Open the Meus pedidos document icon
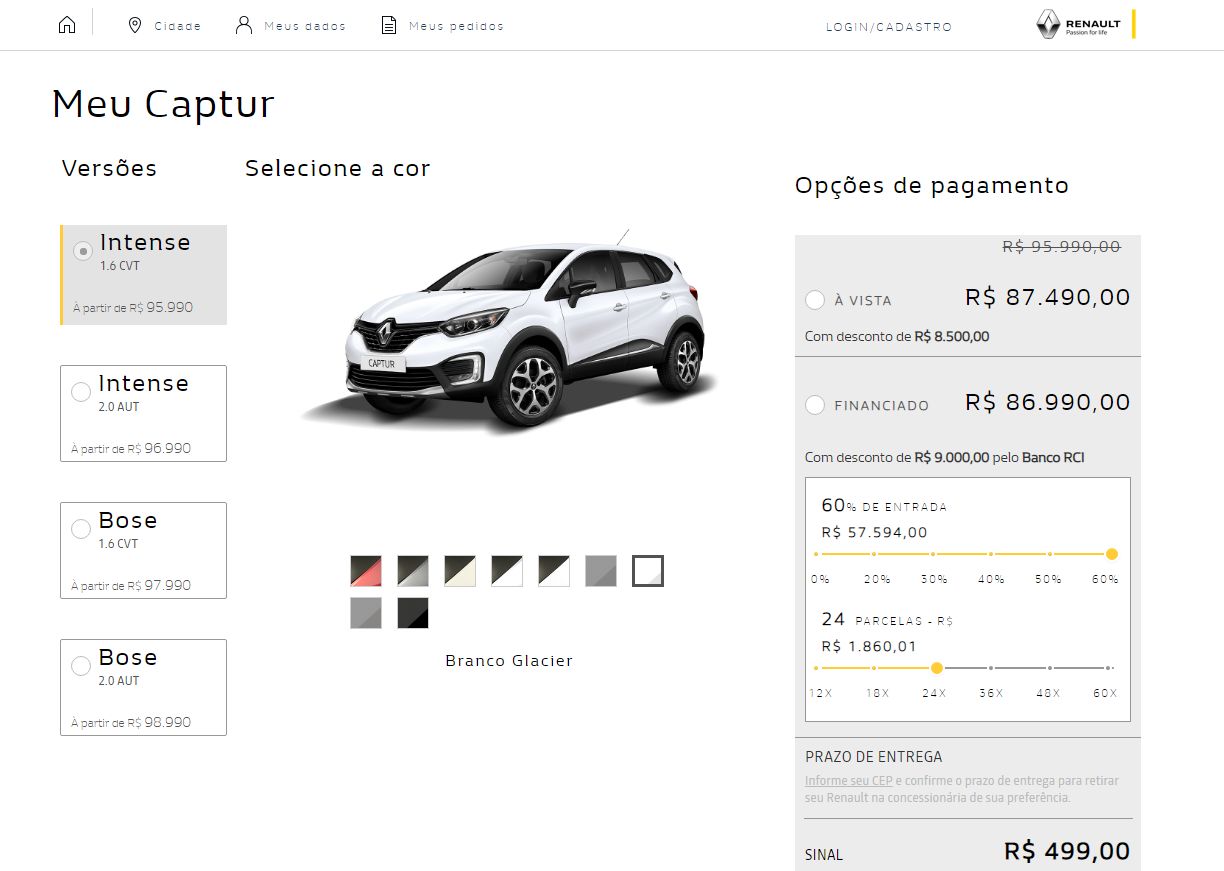Screen dimensions: 1224x871 [x=389, y=25]
